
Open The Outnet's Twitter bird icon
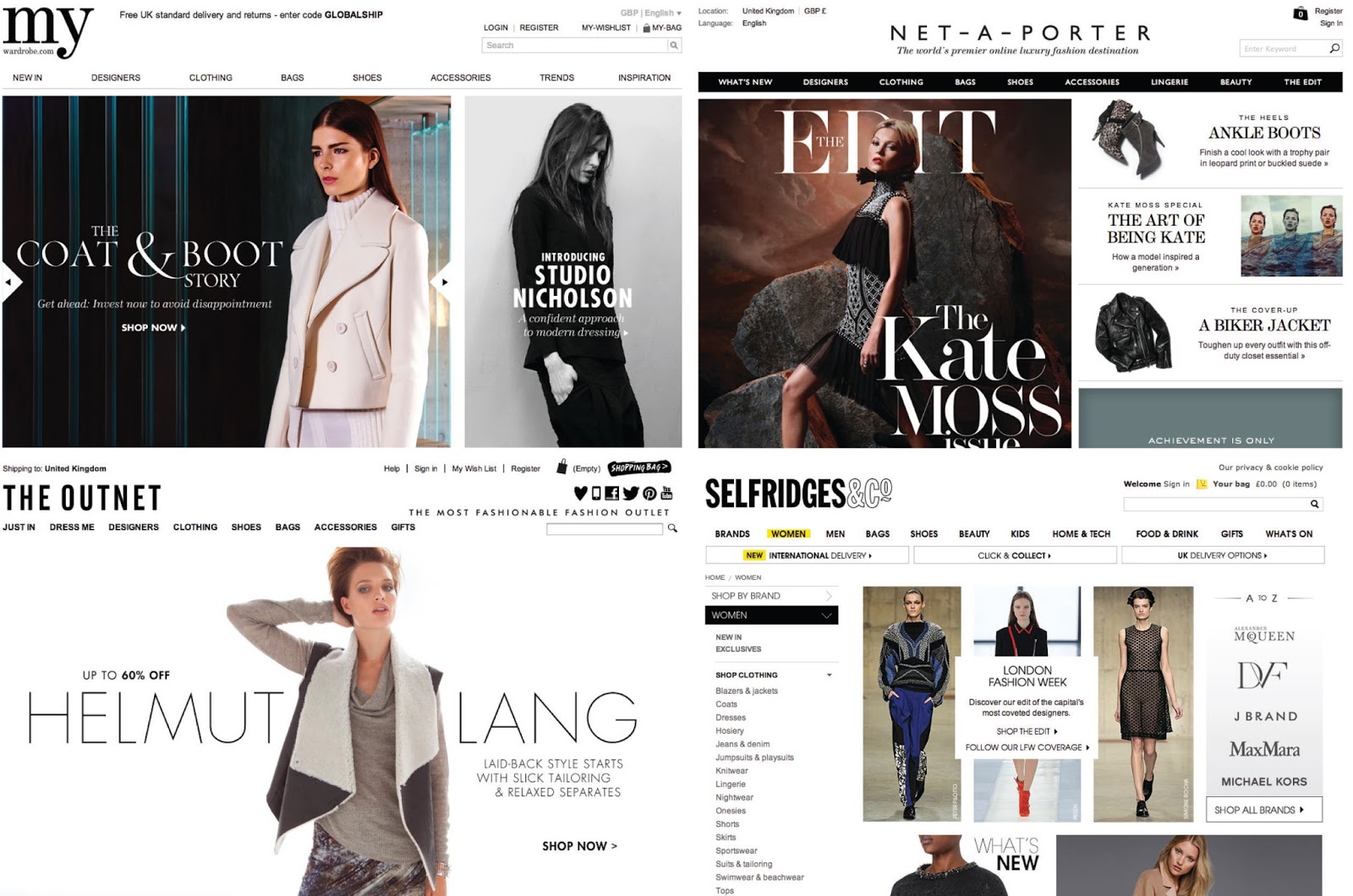click(631, 493)
